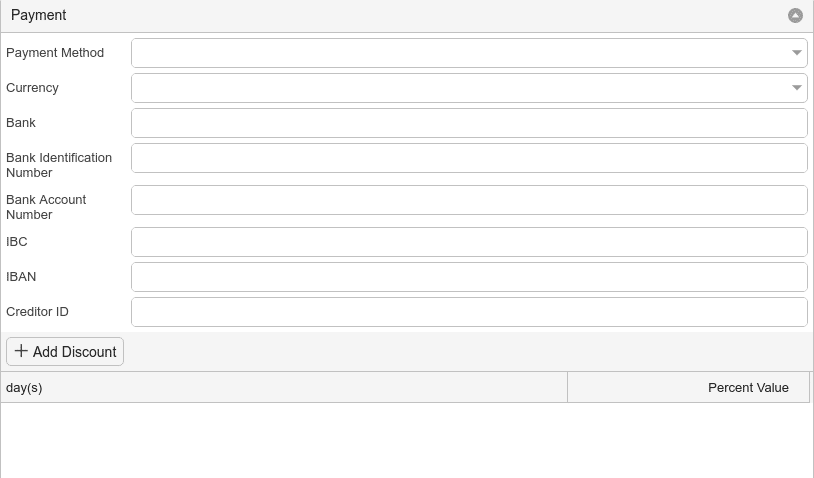The height and width of the screenshot is (478, 814).
Task: Sort by the day(s) column header
Action: pos(284,387)
